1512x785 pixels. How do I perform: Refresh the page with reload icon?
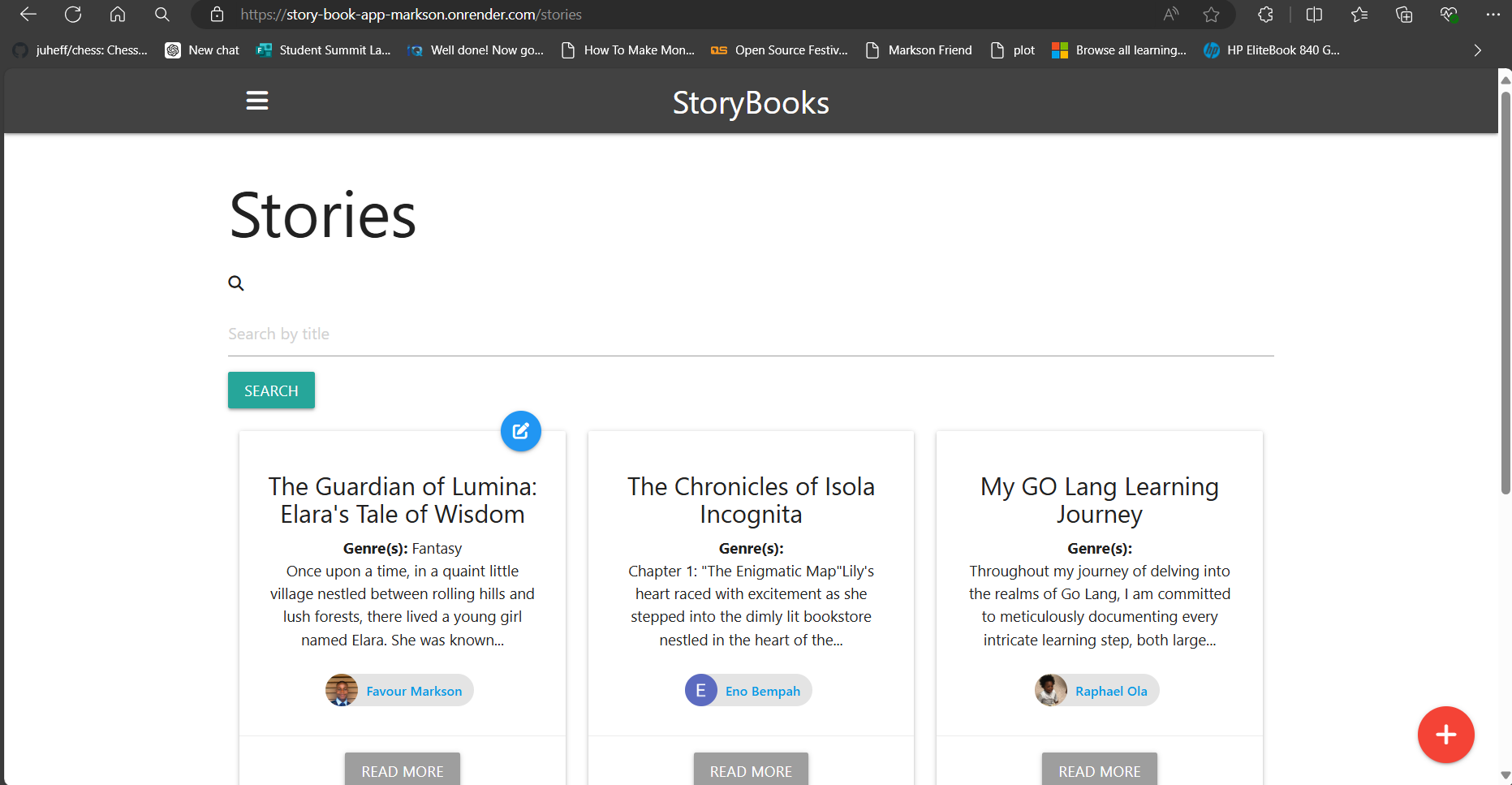(73, 15)
